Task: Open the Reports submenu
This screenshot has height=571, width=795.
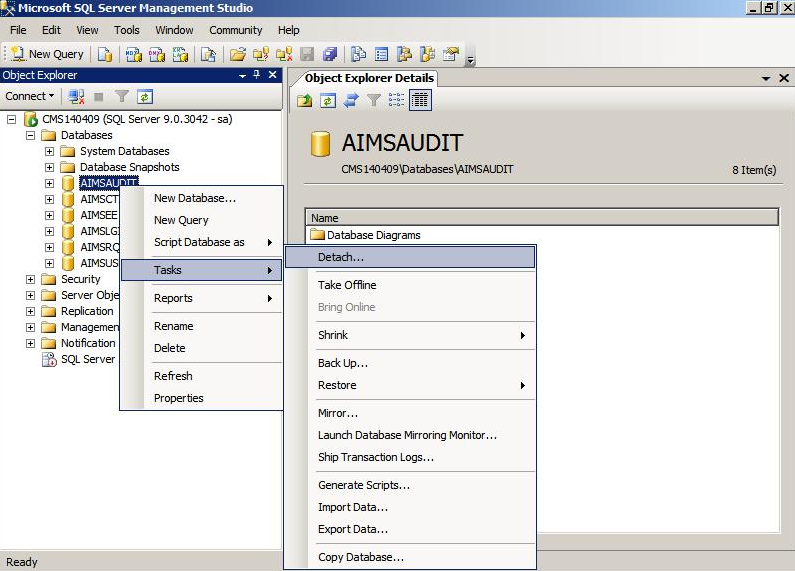Action: pos(201,298)
